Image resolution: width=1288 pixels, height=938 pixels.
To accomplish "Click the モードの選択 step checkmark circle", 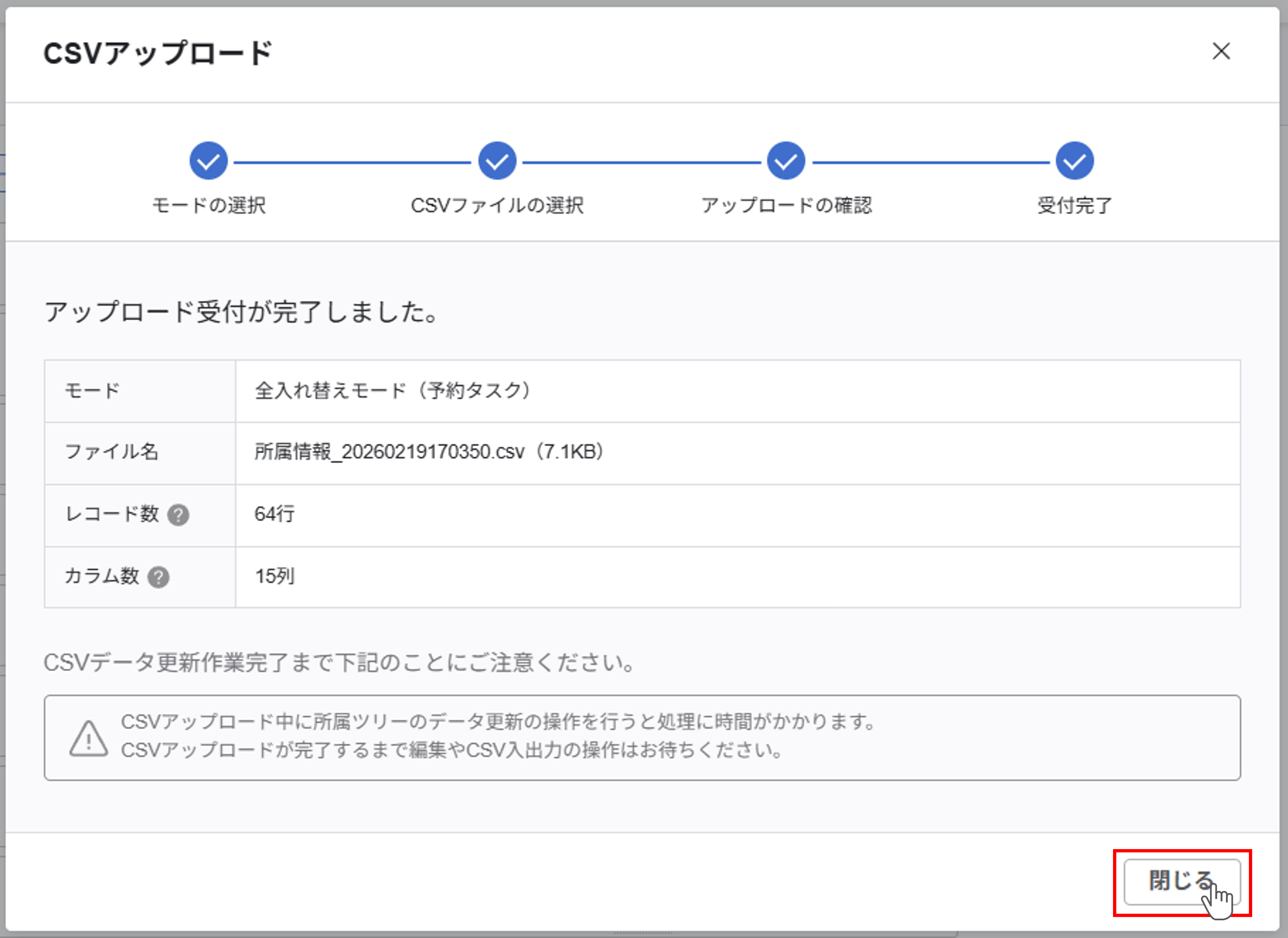I will (x=208, y=161).
